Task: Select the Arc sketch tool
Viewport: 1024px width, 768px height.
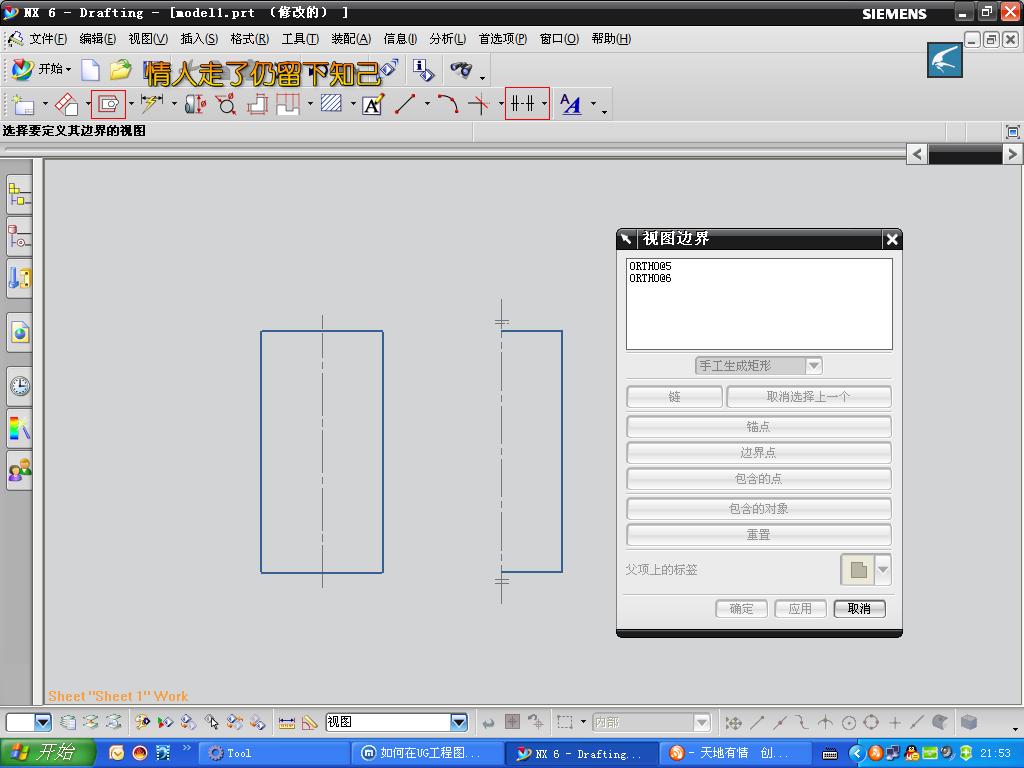Action: (x=448, y=104)
